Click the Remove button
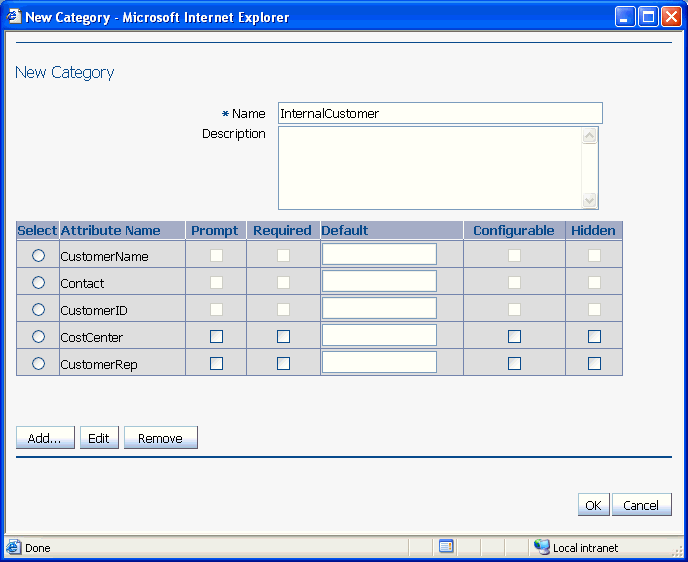 [x=161, y=438]
